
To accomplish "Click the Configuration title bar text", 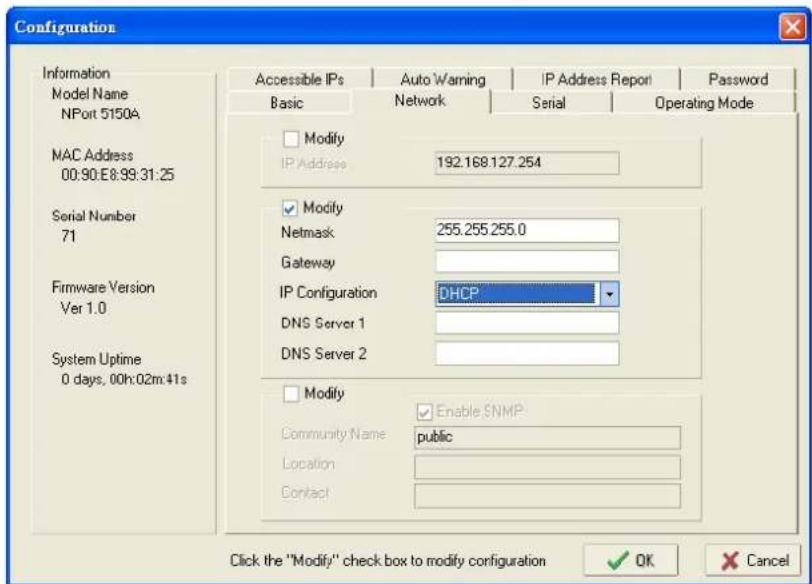I will point(65,27).
